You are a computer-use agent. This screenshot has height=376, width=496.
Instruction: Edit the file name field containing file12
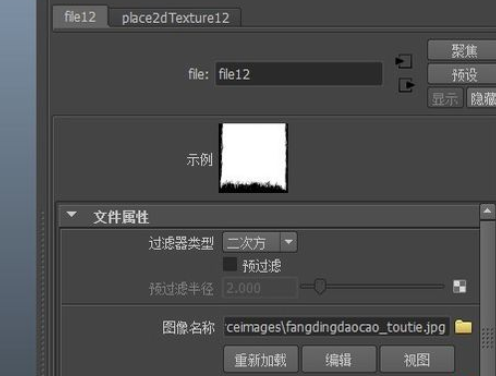point(299,74)
